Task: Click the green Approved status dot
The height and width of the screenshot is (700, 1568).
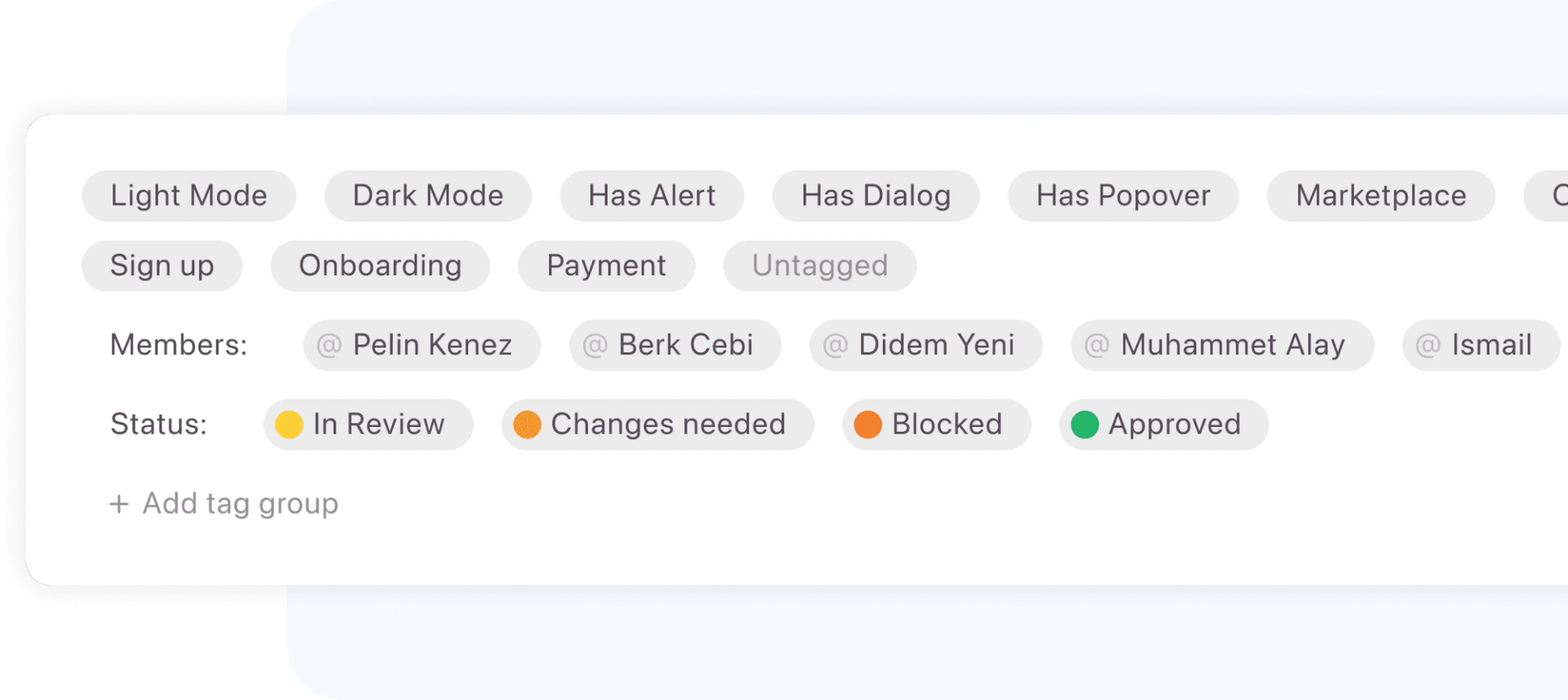Action: pos(1086,424)
